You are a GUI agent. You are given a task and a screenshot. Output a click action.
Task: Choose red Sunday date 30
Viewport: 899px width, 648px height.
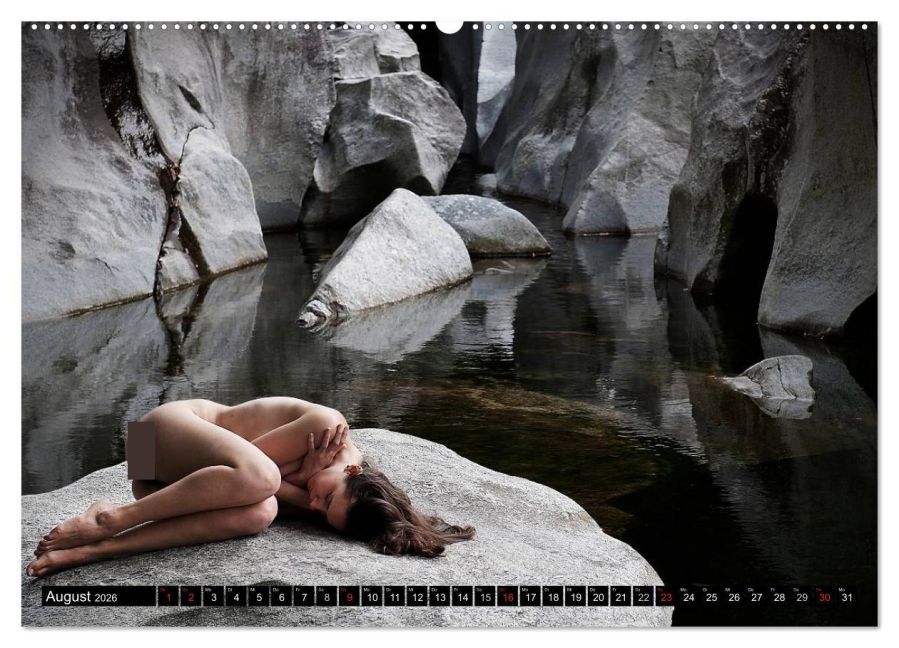click(825, 596)
